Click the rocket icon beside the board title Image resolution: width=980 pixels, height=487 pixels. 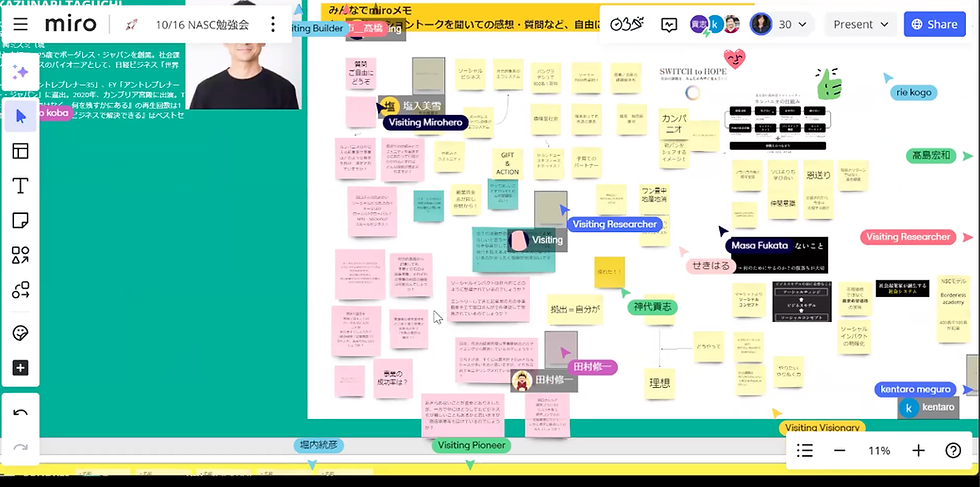pos(132,24)
